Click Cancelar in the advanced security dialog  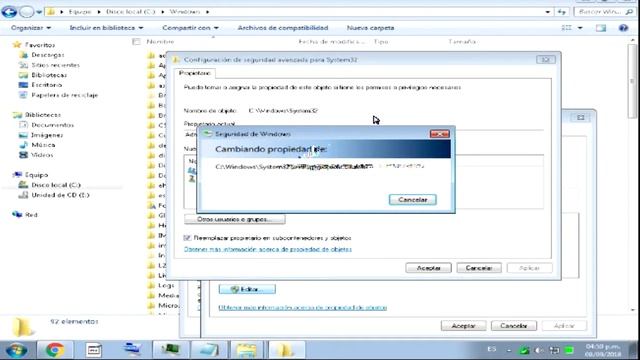pos(479,268)
